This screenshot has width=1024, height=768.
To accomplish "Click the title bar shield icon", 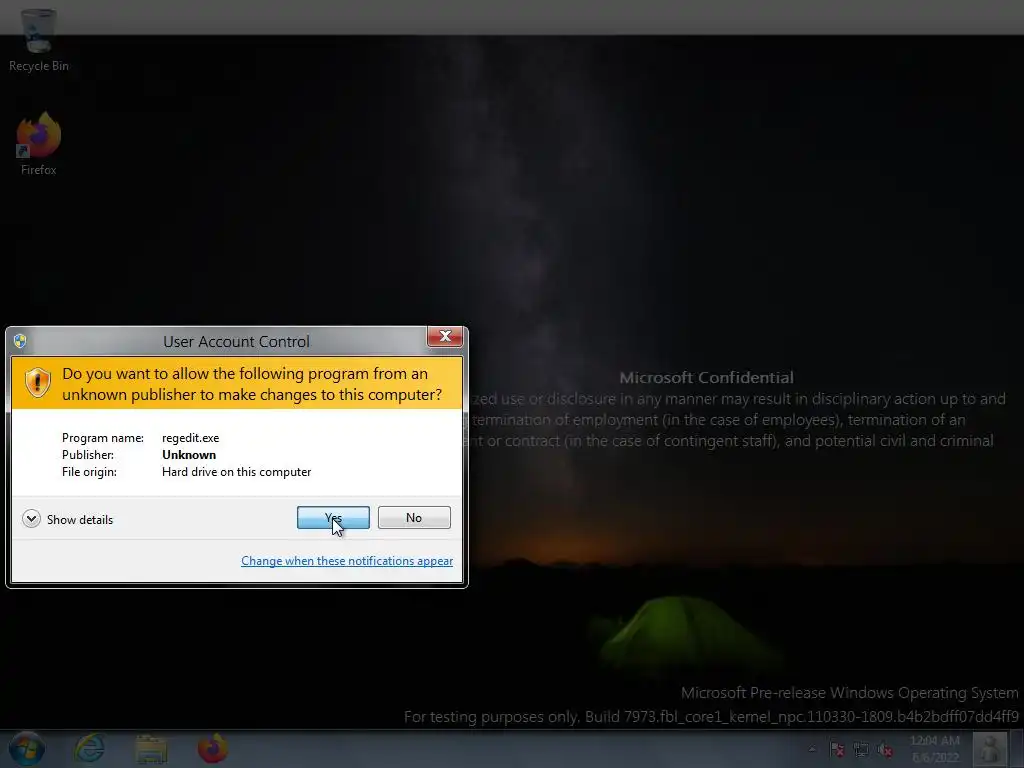I will 20,341.
